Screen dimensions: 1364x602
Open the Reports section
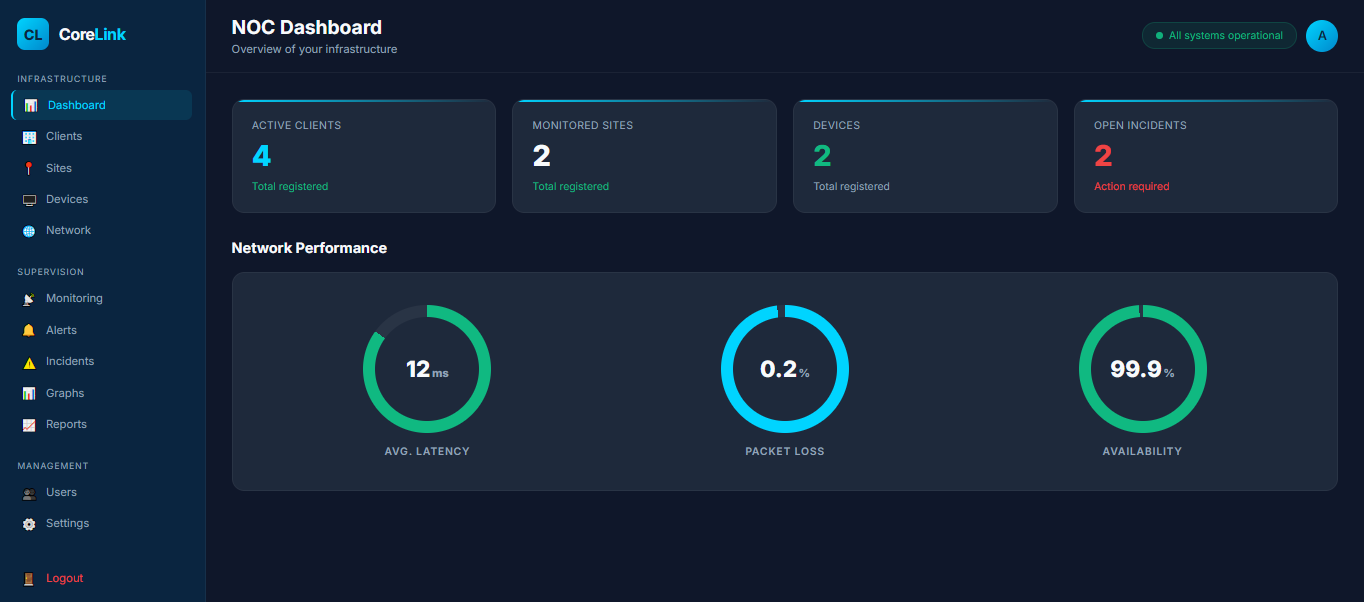[x=102, y=424]
